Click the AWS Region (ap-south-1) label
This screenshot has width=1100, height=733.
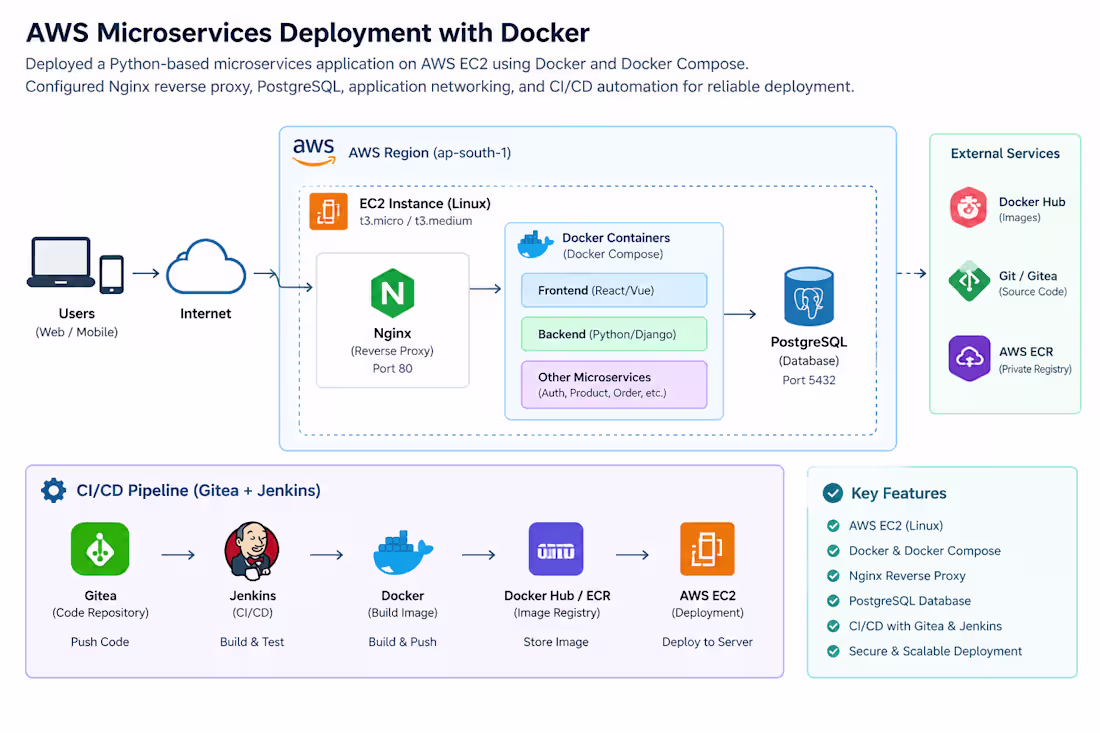pyautogui.click(x=429, y=153)
